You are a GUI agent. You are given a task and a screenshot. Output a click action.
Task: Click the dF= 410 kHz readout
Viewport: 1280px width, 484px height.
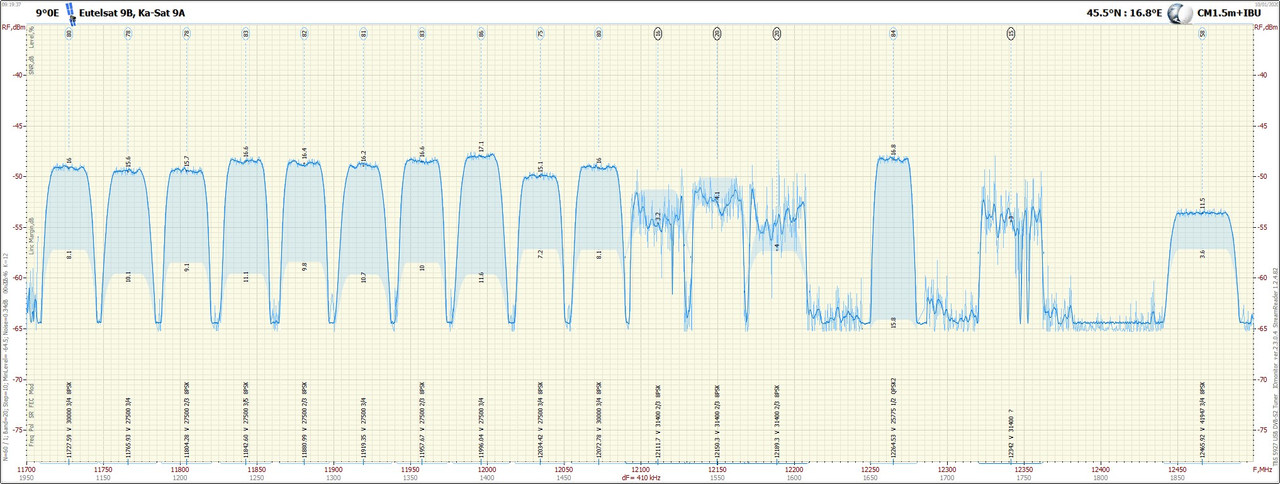[640, 478]
